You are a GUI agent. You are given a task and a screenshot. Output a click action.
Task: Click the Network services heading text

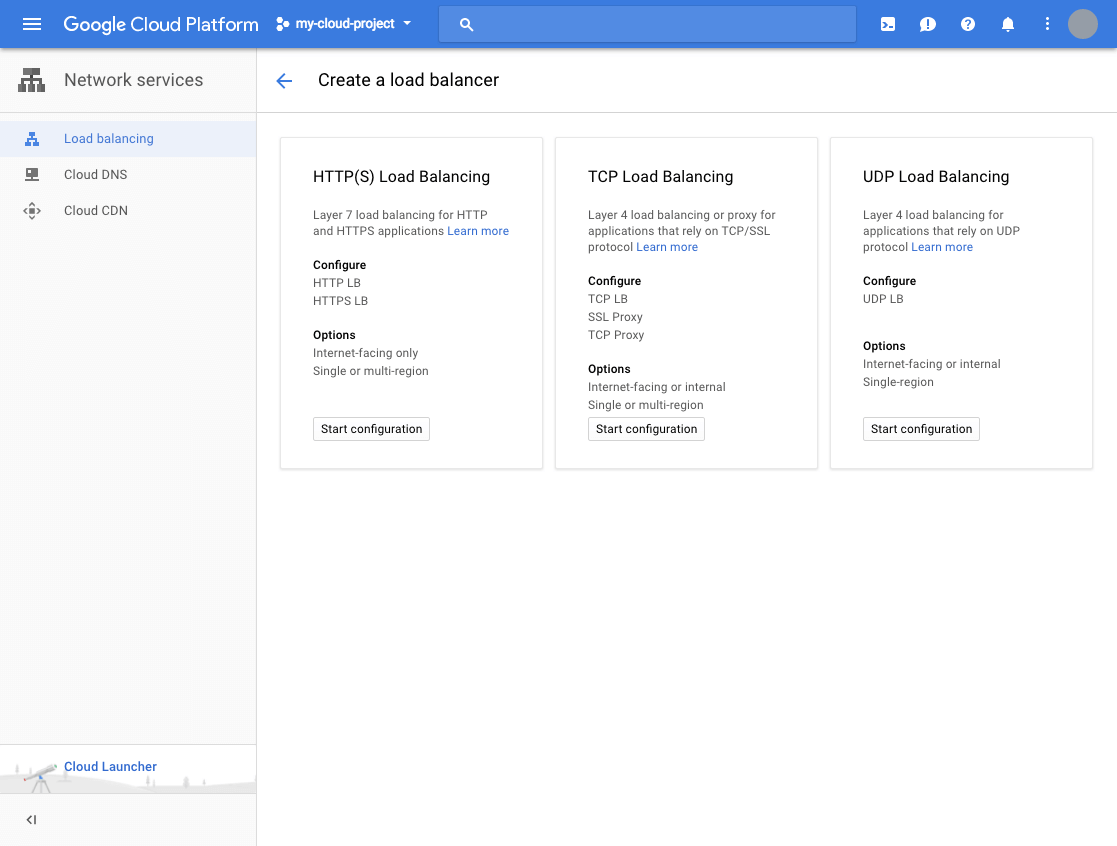(133, 80)
